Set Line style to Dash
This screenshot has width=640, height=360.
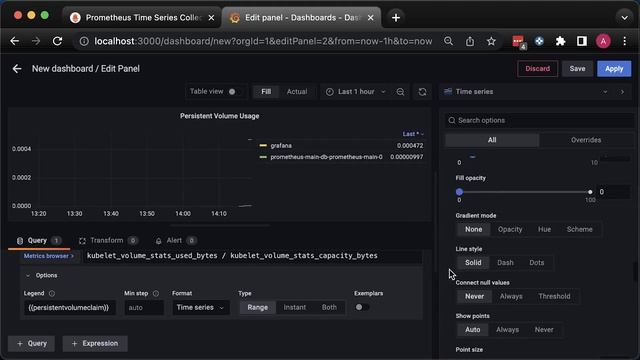tap(505, 263)
